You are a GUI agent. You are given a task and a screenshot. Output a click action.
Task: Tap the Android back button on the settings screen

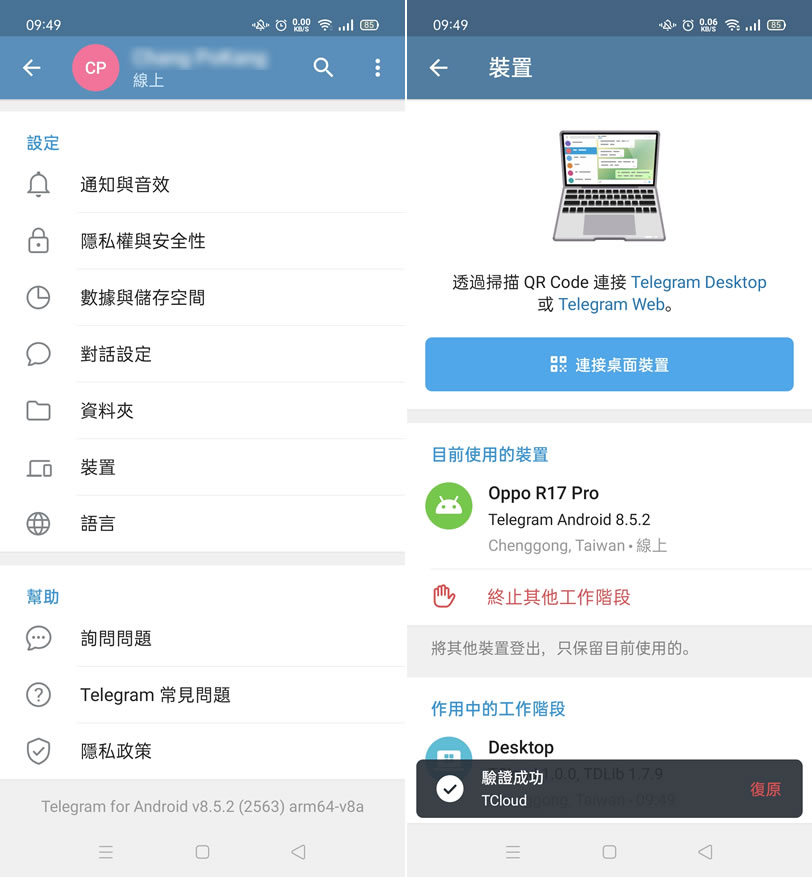[299, 852]
